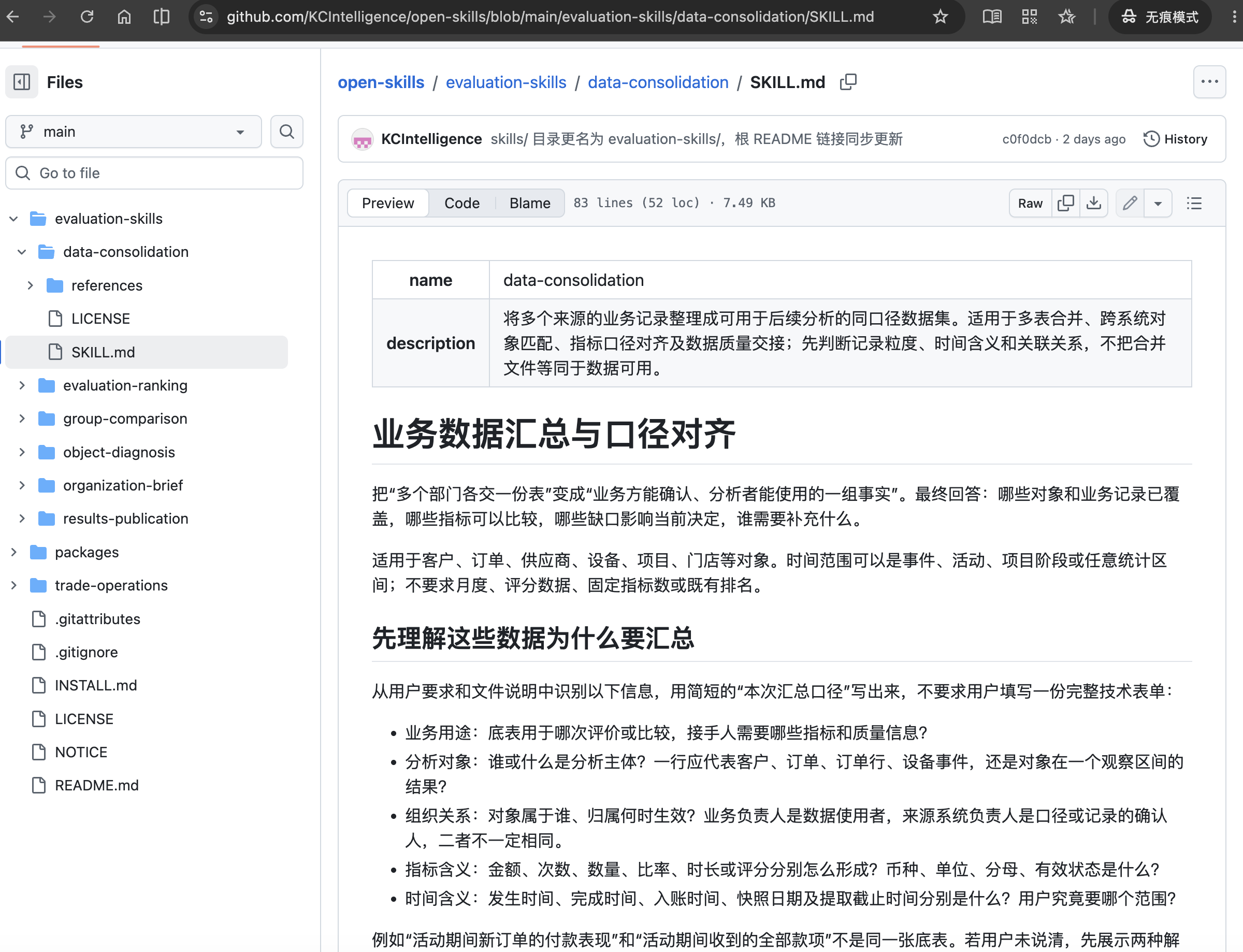Click the browser reload icon

[86, 17]
